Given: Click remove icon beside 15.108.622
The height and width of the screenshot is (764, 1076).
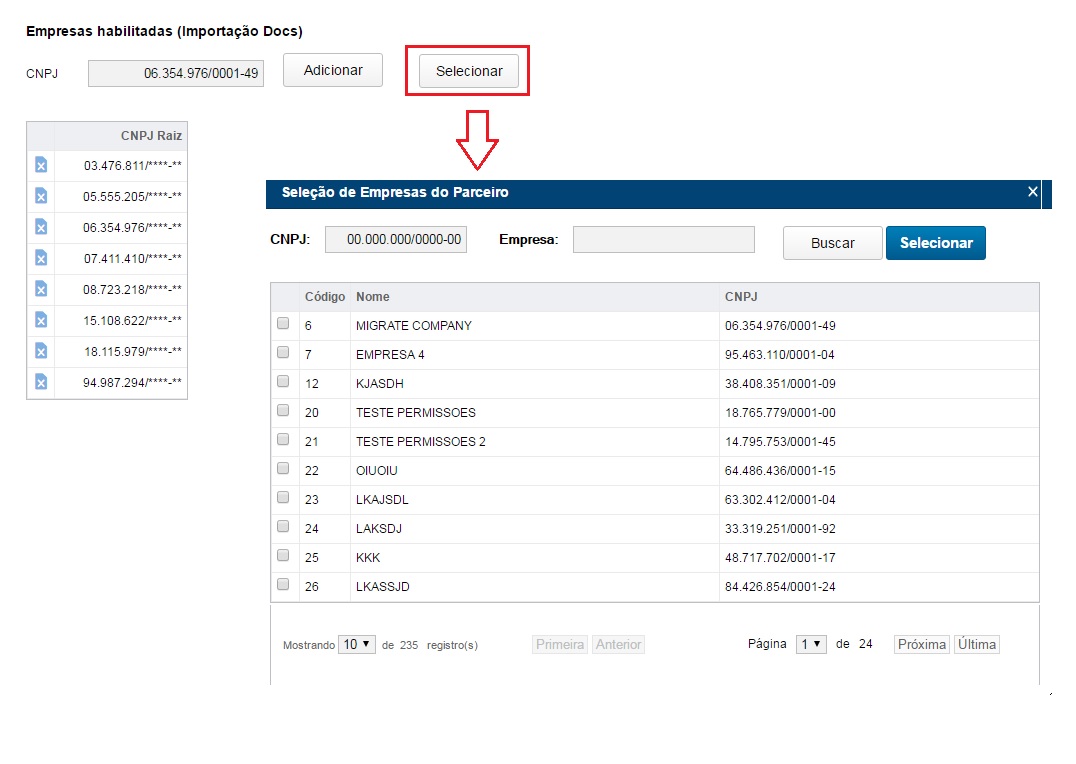Looking at the screenshot, I should 41,320.
